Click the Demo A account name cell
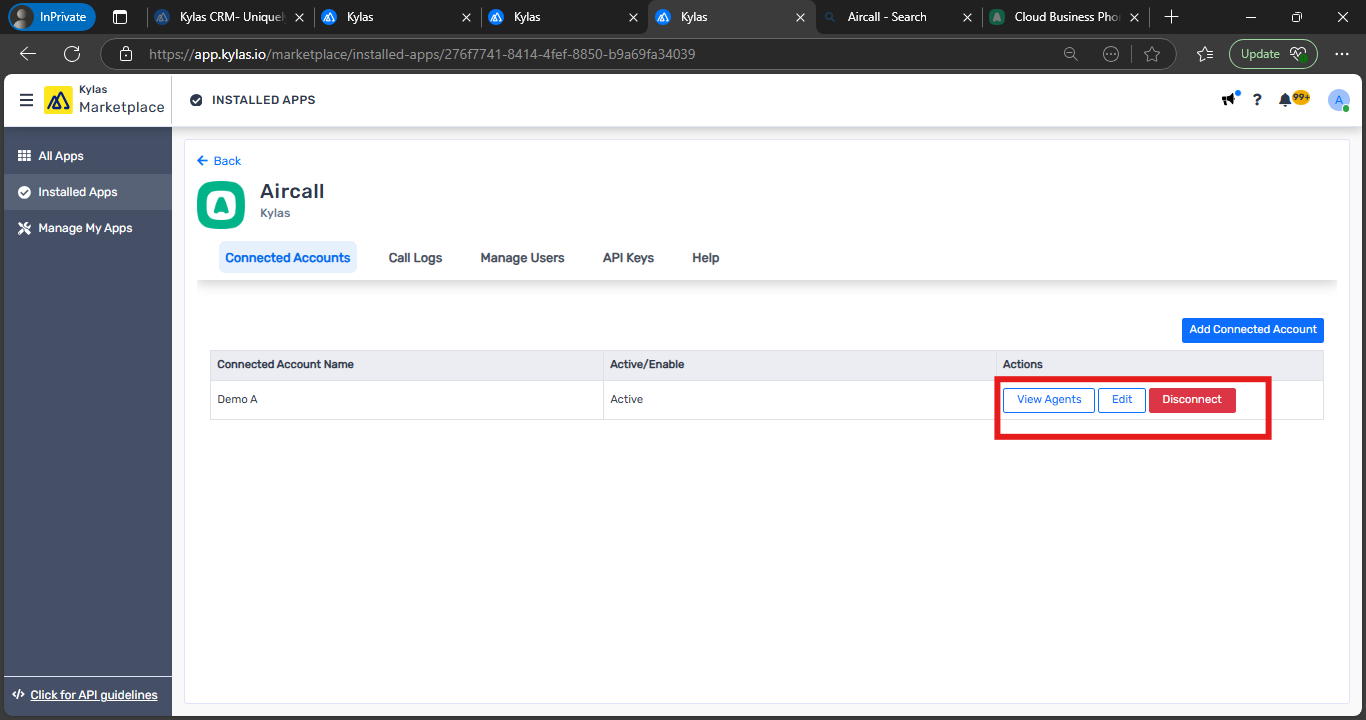1366x720 pixels. coord(407,400)
